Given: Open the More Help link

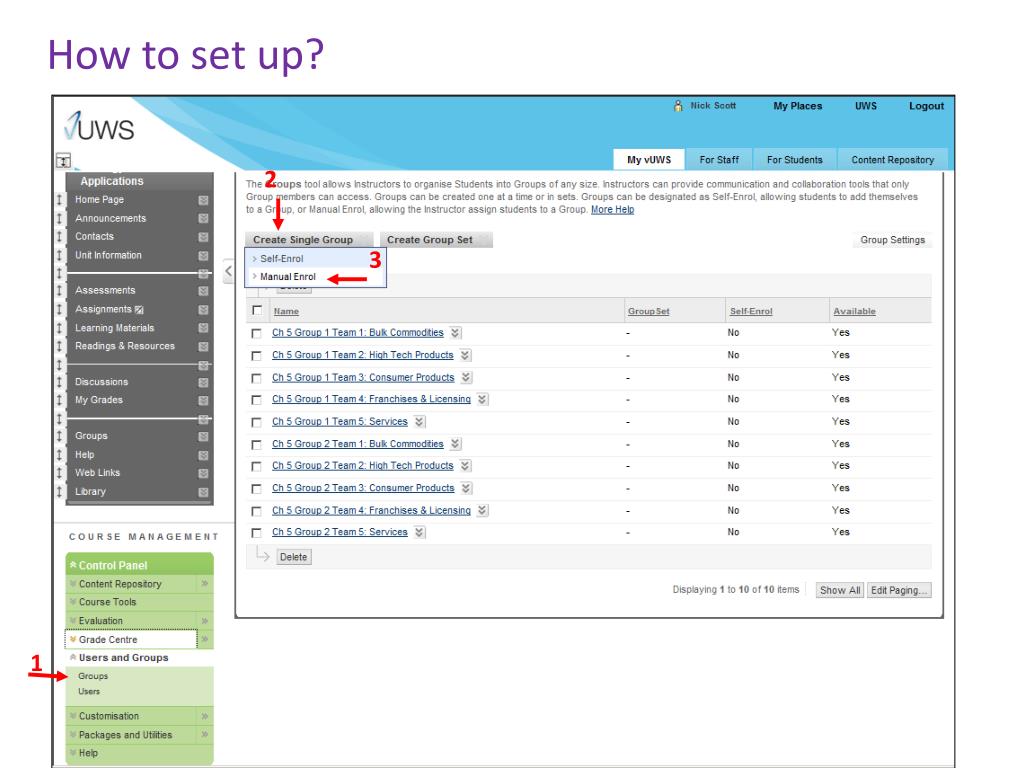Looking at the screenshot, I should 613,210.
